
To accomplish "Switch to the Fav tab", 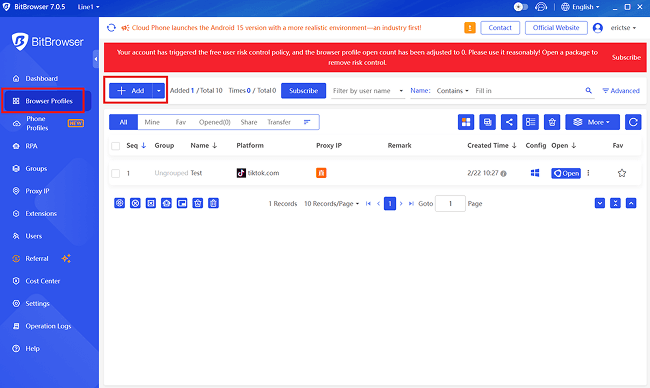I will coord(181,122).
